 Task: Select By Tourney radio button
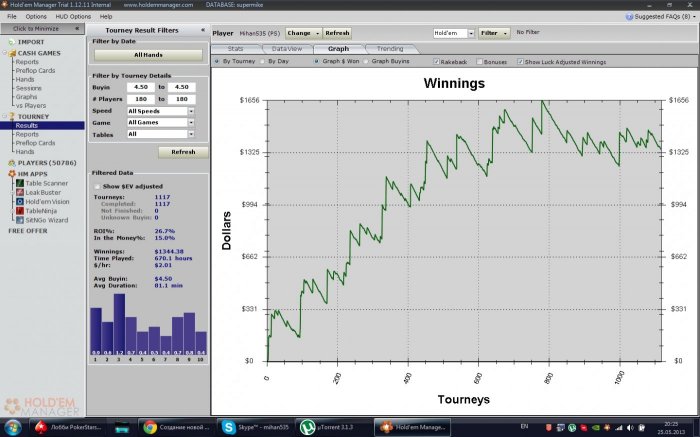point(217,61)
